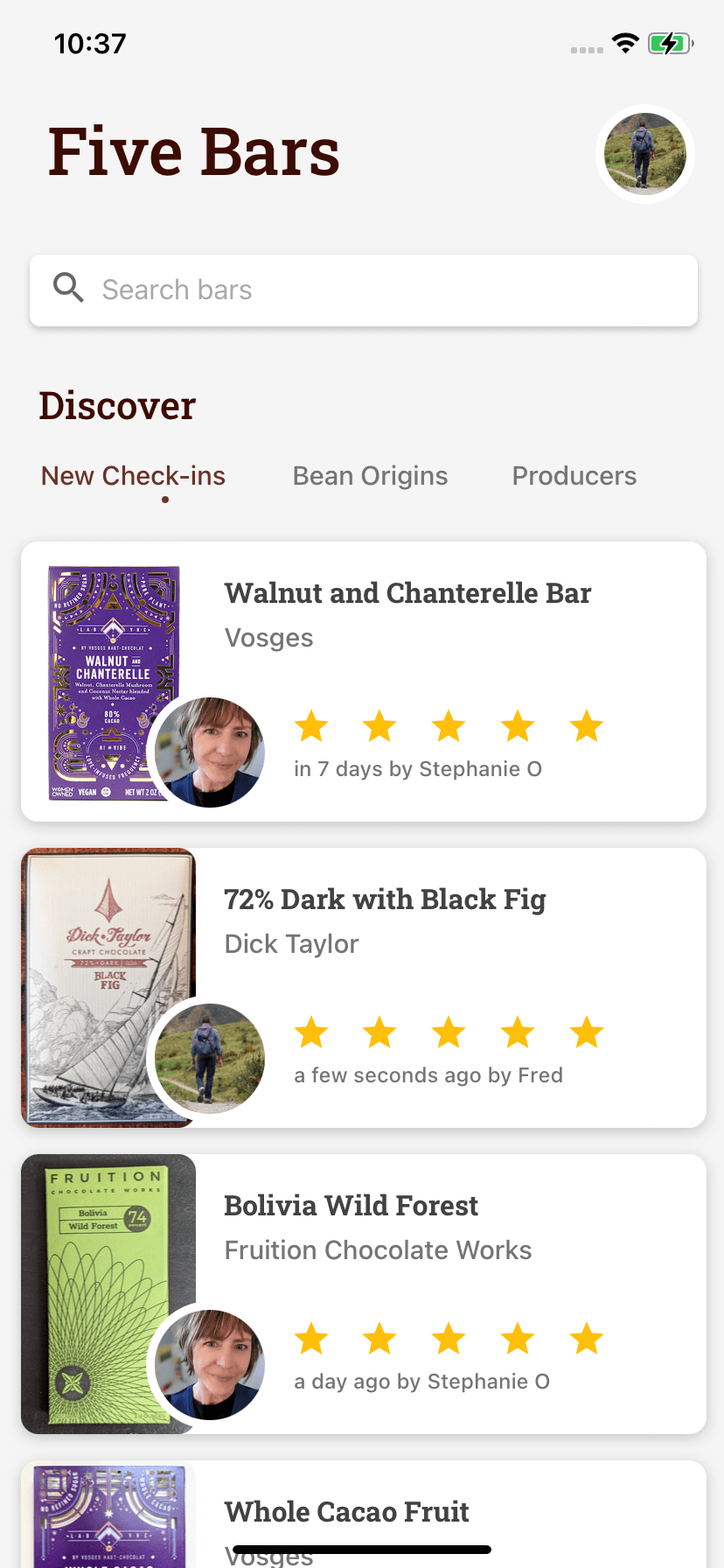Image resolution: width=724 pixels, height=1568 pixels.
Task: Select Stephanie O's avatar on Bolivia Wild Forest
Action: [x=209, y=1364]
